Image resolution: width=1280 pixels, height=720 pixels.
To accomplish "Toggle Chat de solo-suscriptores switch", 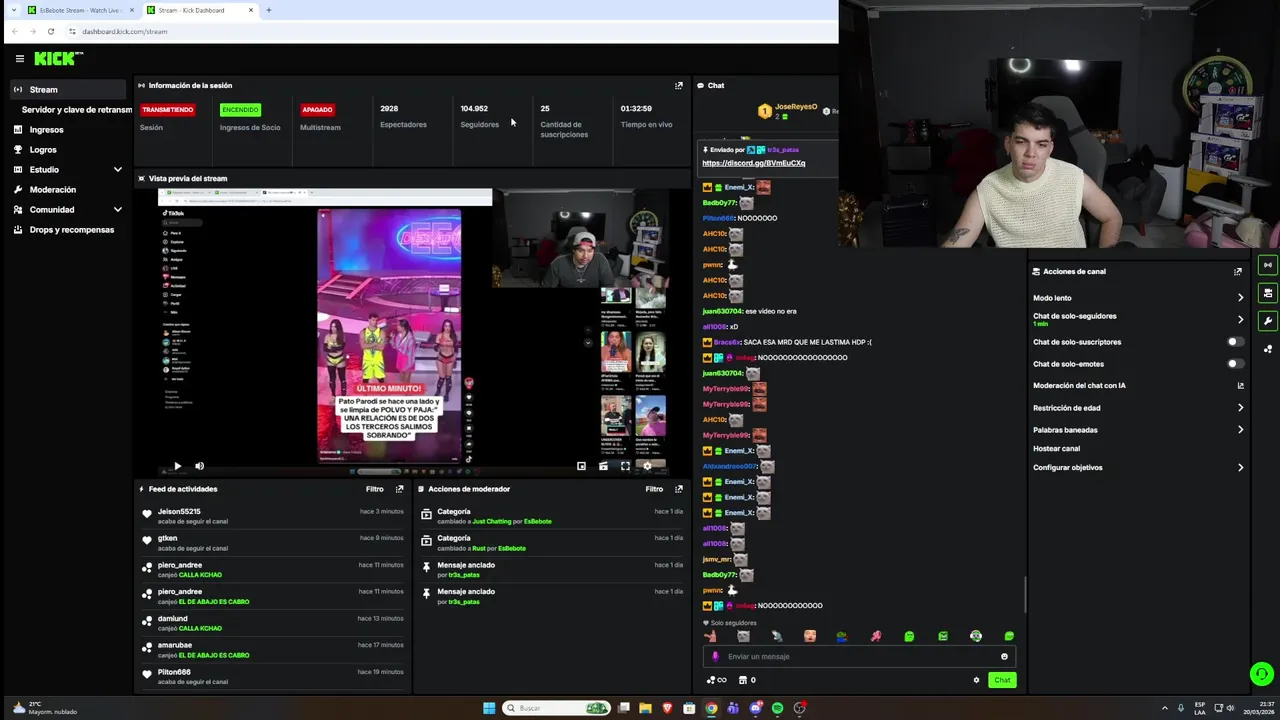I will [1235, 342].
